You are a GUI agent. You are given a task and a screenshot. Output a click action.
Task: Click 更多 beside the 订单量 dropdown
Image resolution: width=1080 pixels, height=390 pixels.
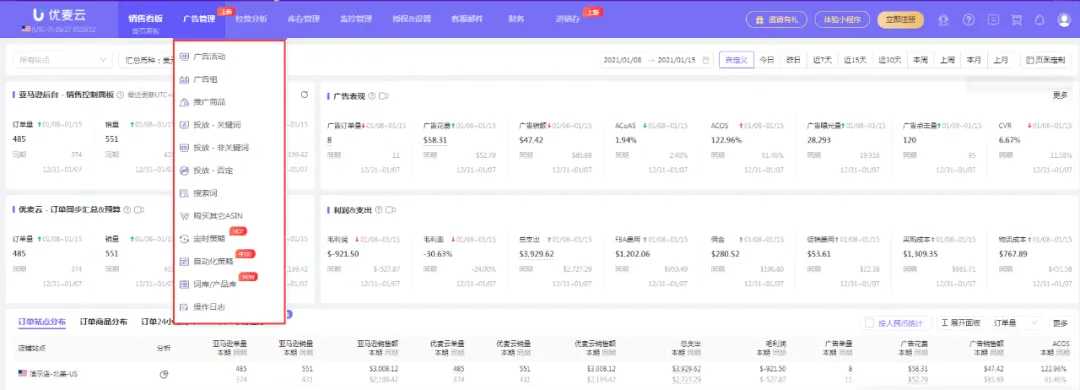coord(1060,322)
